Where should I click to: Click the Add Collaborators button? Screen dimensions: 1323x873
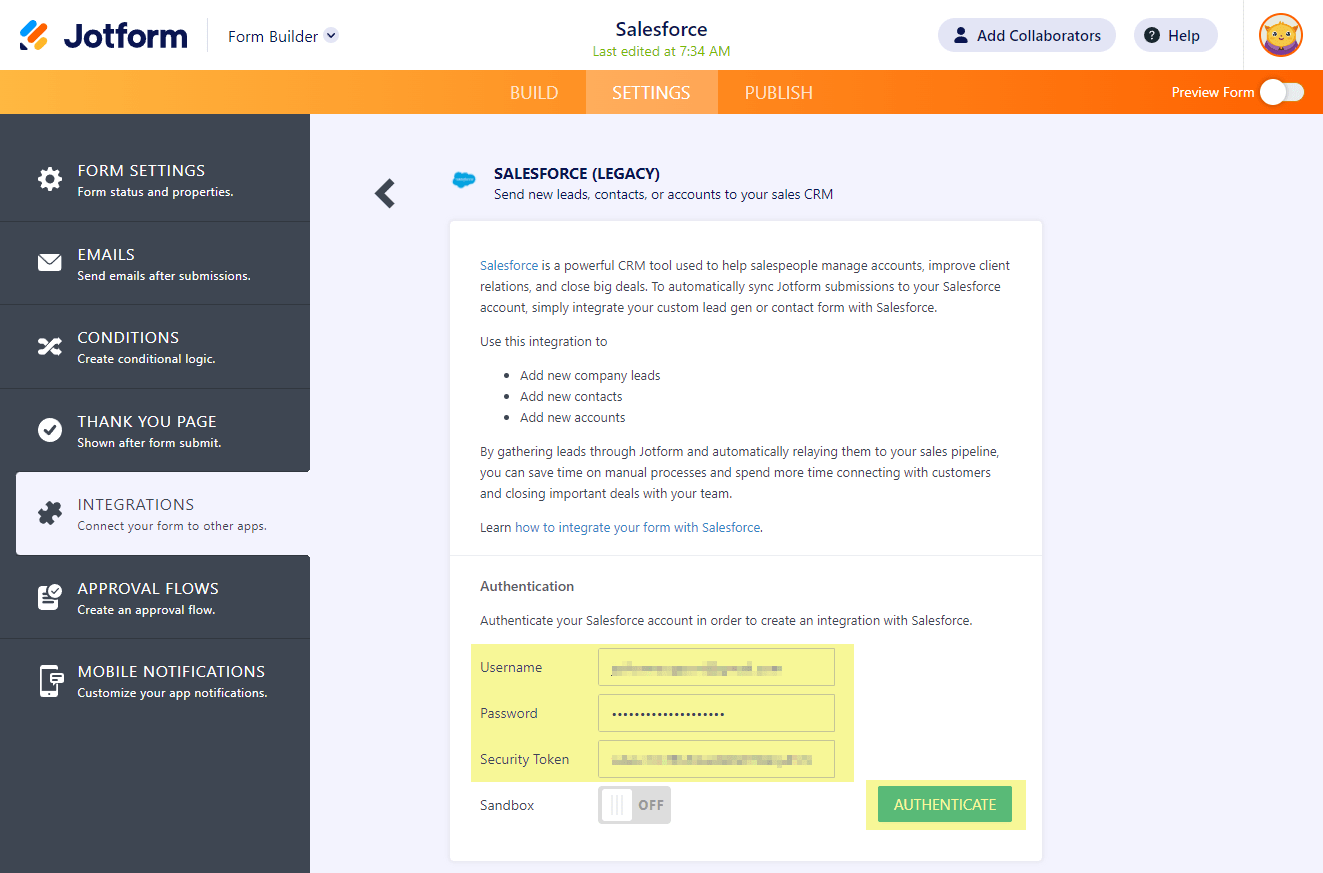coord(1027,35)
